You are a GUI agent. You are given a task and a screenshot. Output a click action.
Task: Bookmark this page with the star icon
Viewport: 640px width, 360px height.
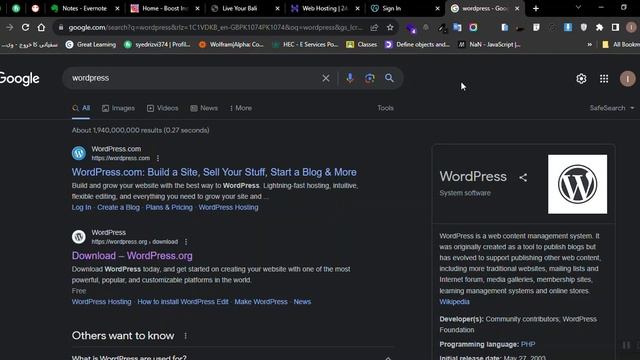click(x=390, y=27)
